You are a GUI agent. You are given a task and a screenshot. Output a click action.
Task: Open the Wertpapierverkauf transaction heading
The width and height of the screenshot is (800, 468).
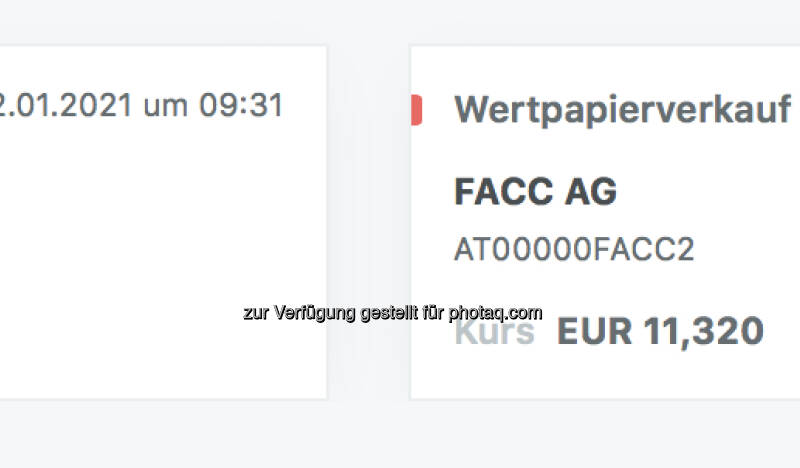coord(623,110)
